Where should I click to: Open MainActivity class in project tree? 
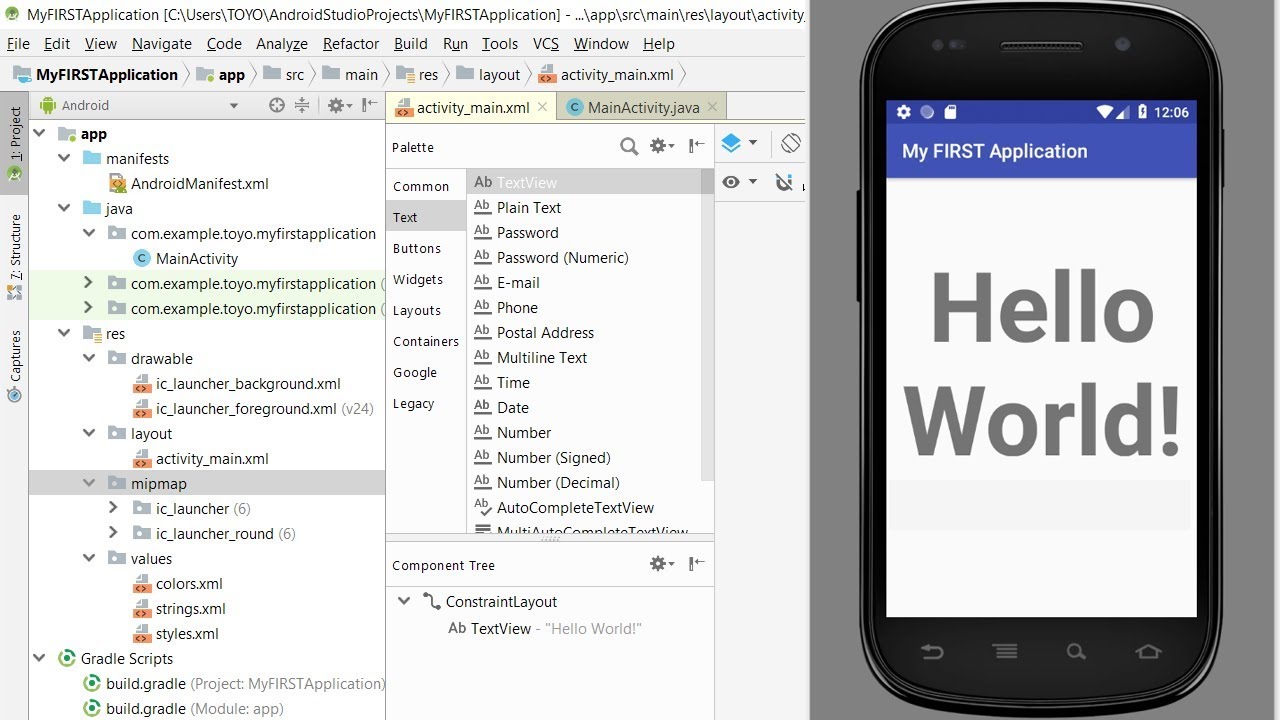point(197,259)
